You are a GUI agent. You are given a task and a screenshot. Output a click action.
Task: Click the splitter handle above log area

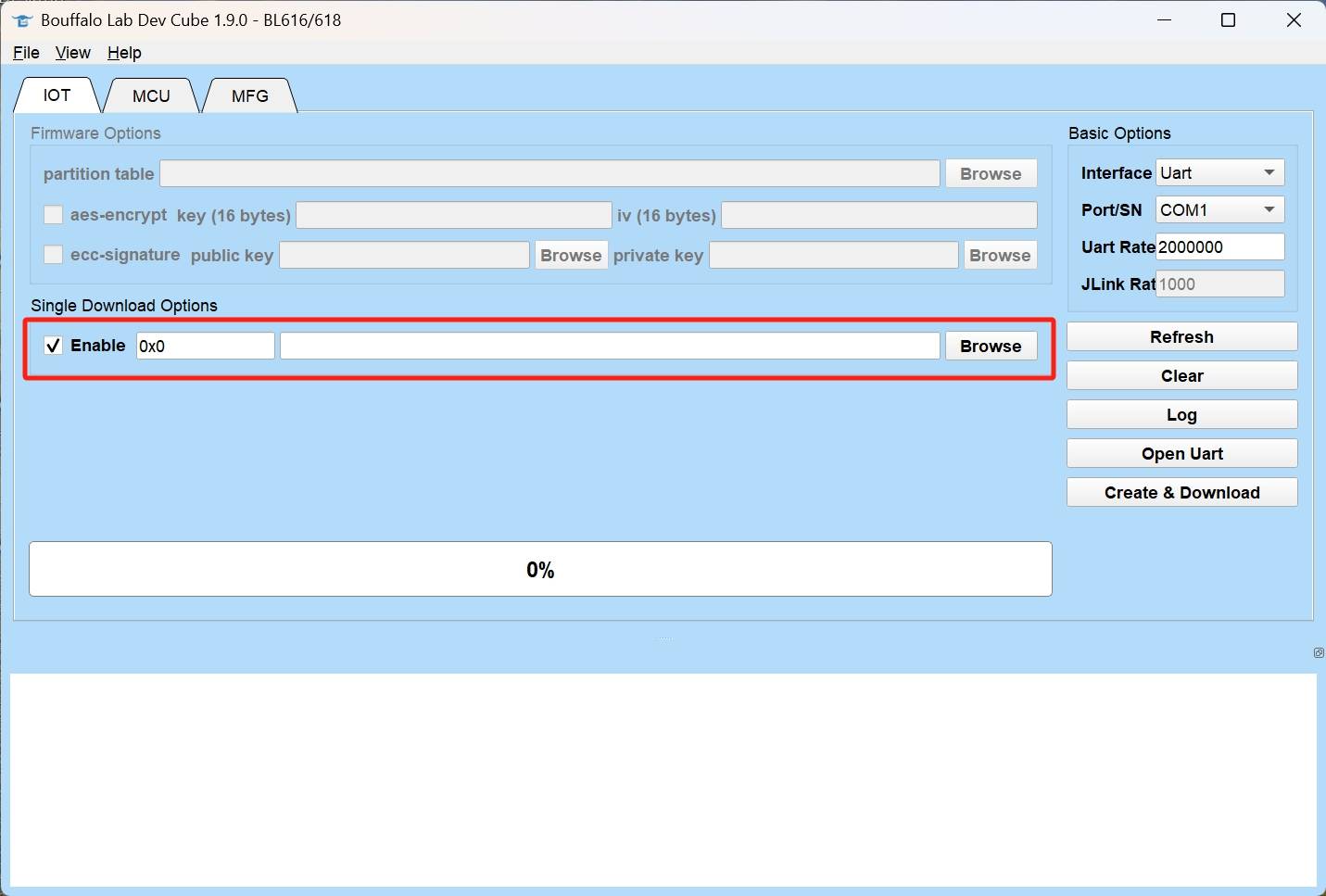point(663,638)
